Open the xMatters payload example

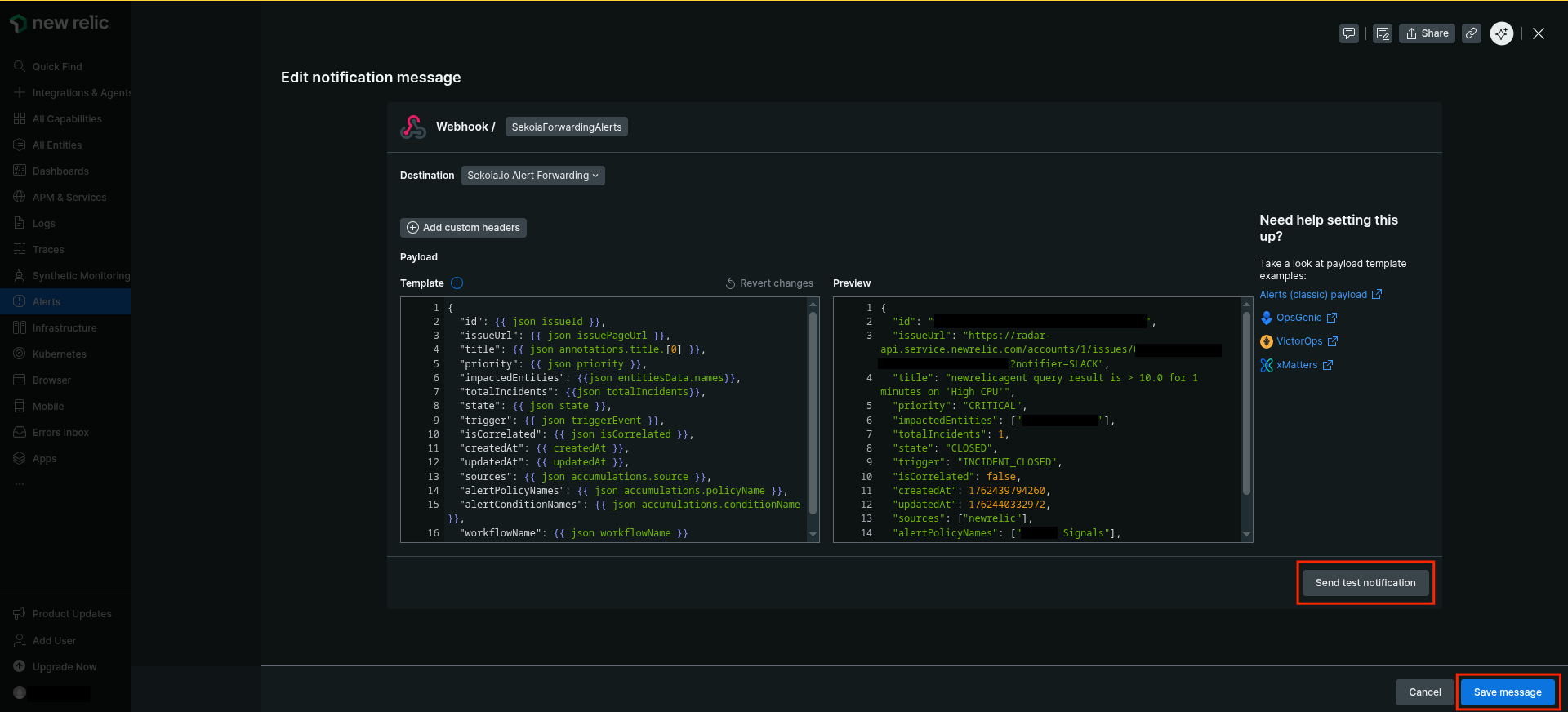click(x=1296, y=365)
